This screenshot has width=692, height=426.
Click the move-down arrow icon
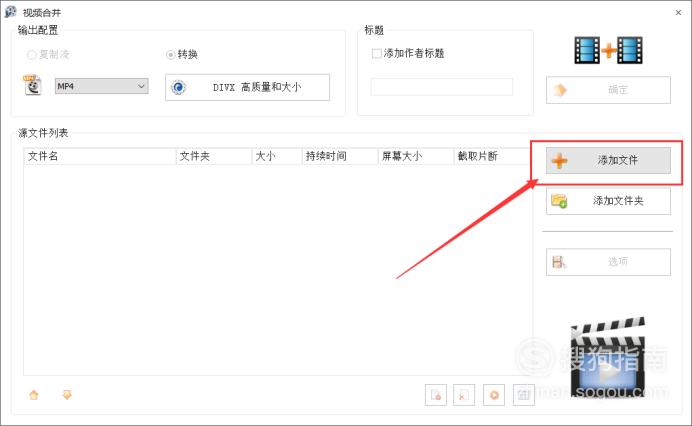tap(67, 395)
